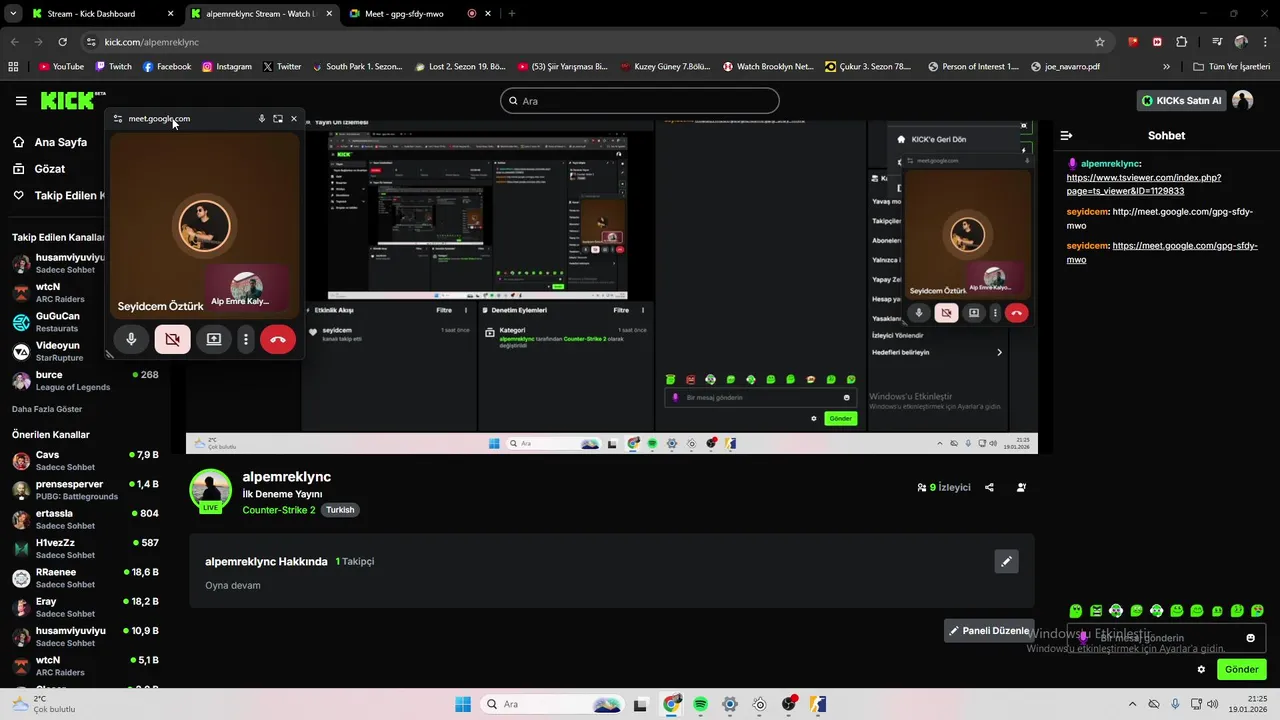Insert last heart-eyes emote above chat input
The image size is (1280, 720).
[x=1258, y=611]
